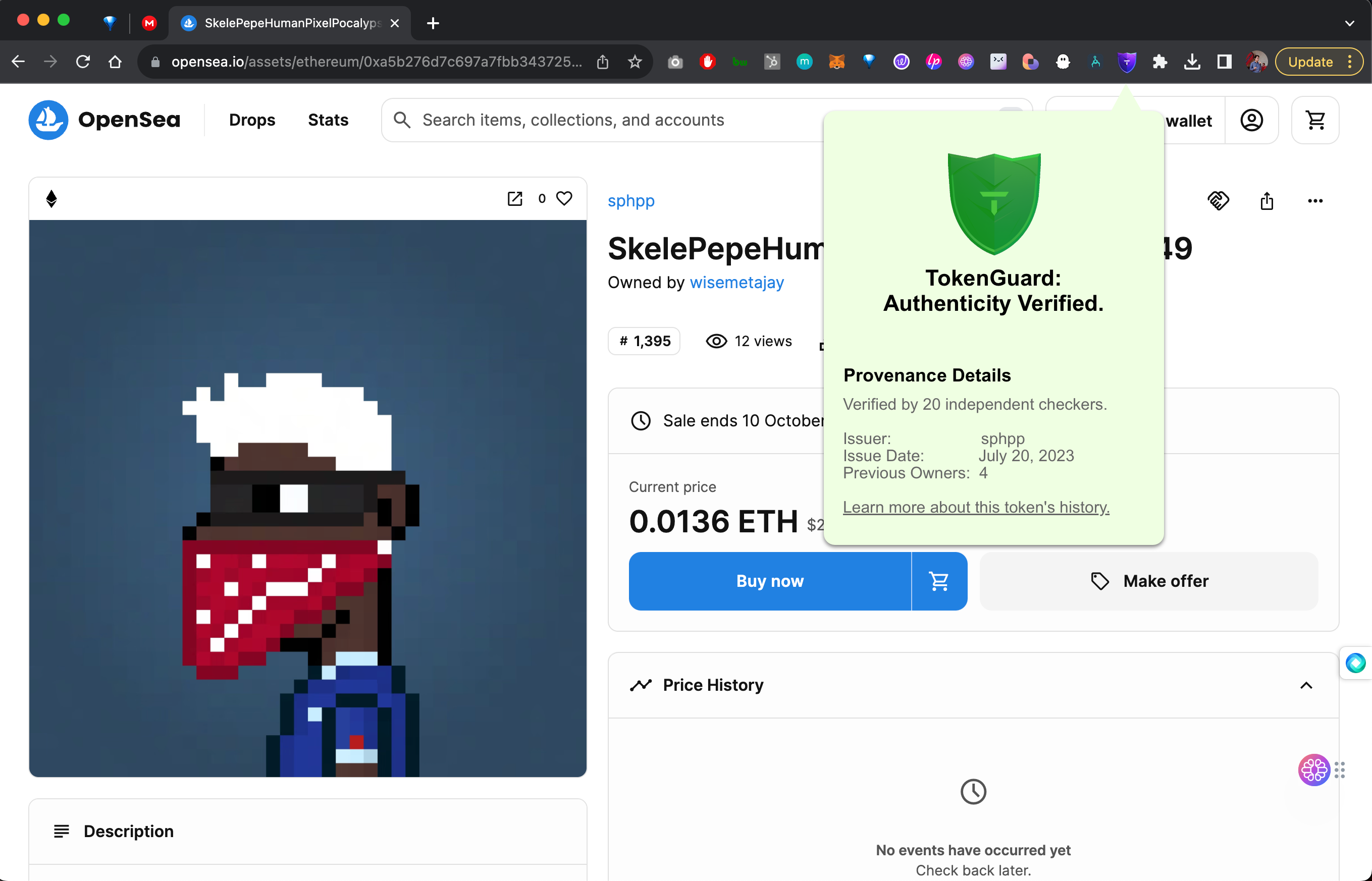
Task: Open NFT image in new window icon
Action: 515,198
